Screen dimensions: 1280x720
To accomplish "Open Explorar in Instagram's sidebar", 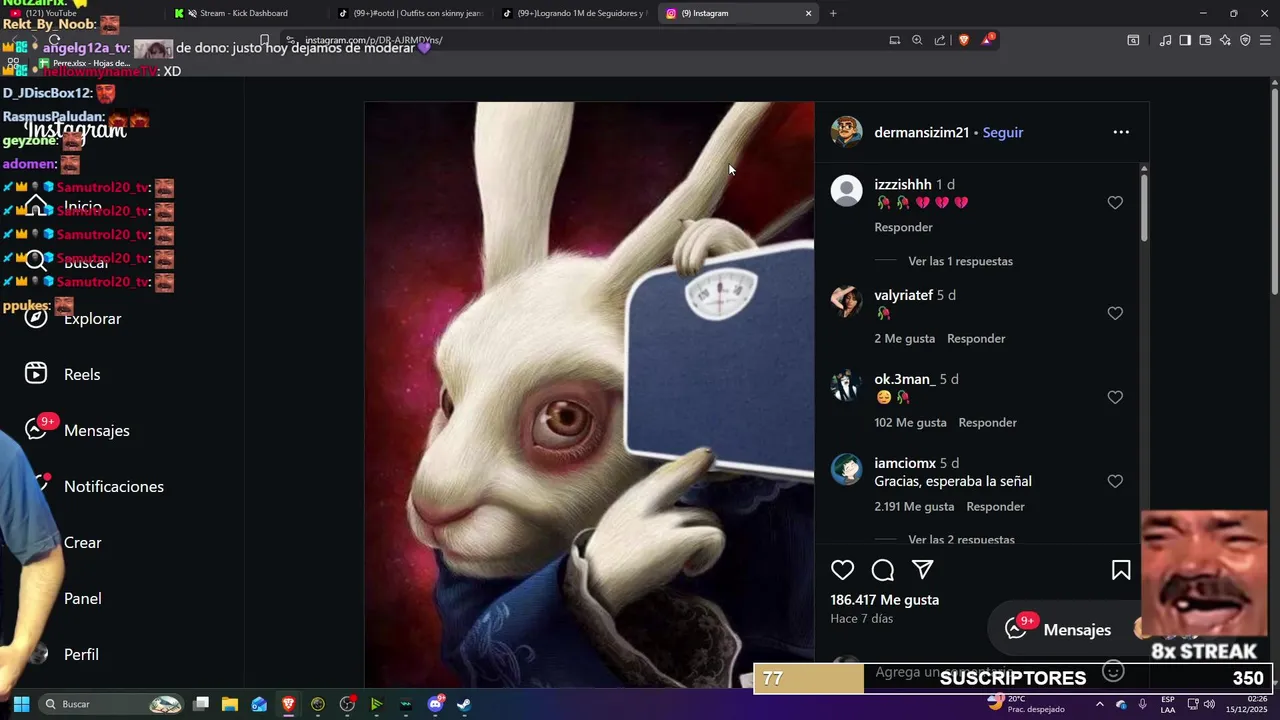I will pos(92,318).
